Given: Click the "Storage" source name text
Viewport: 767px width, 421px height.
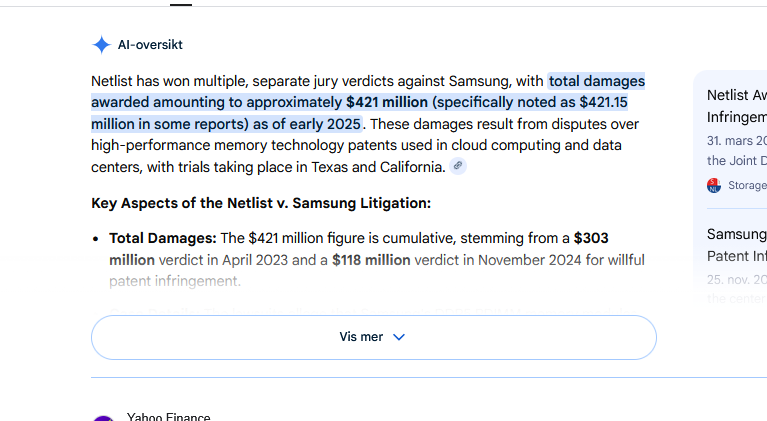Looking at the screenshot, I should click(x=747, y=185).
